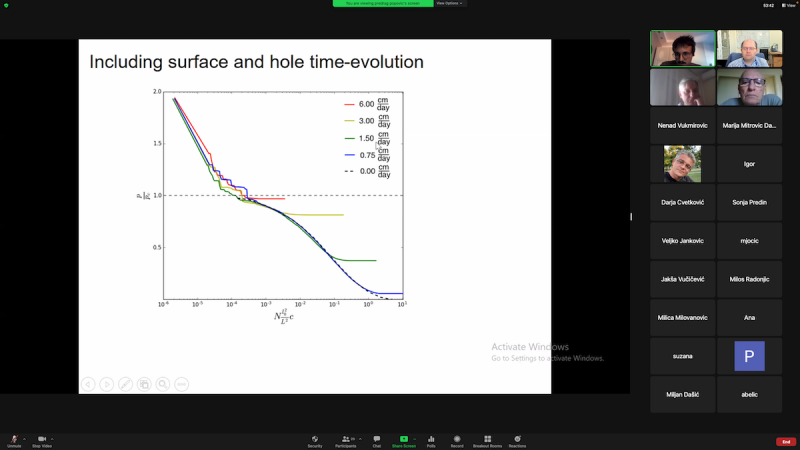The width and height of the screenshot is (800, 450).
Task: Select the video of man in blue shirt
Action: click(749, 48)
